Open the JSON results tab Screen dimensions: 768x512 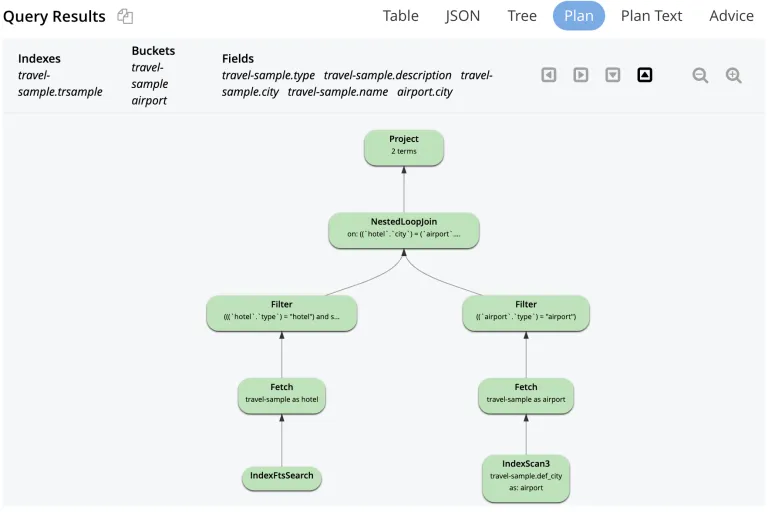click(x=463, y=16)
